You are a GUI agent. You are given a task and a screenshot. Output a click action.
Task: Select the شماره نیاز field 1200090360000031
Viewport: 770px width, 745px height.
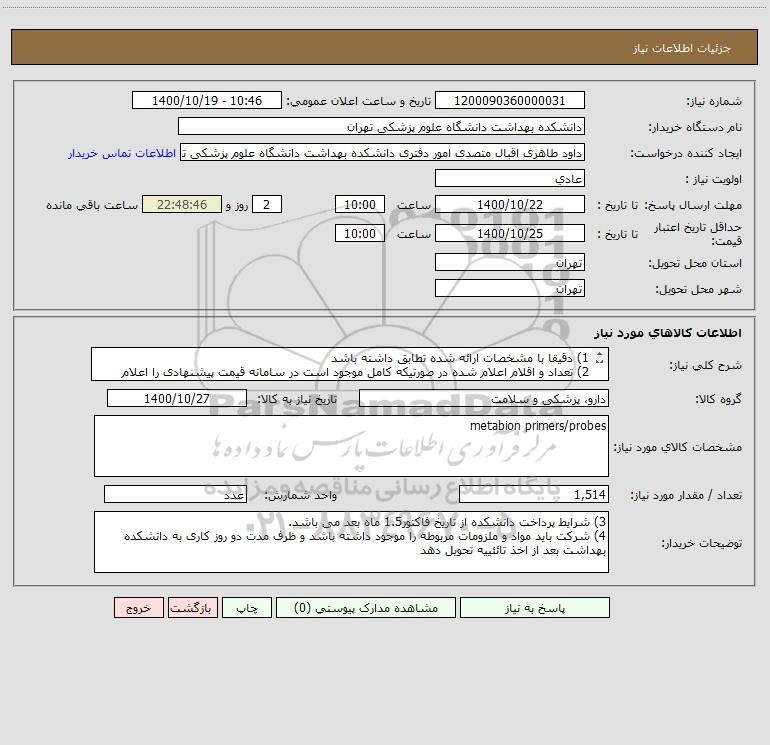pyautogui.click(x=510, y=100)
